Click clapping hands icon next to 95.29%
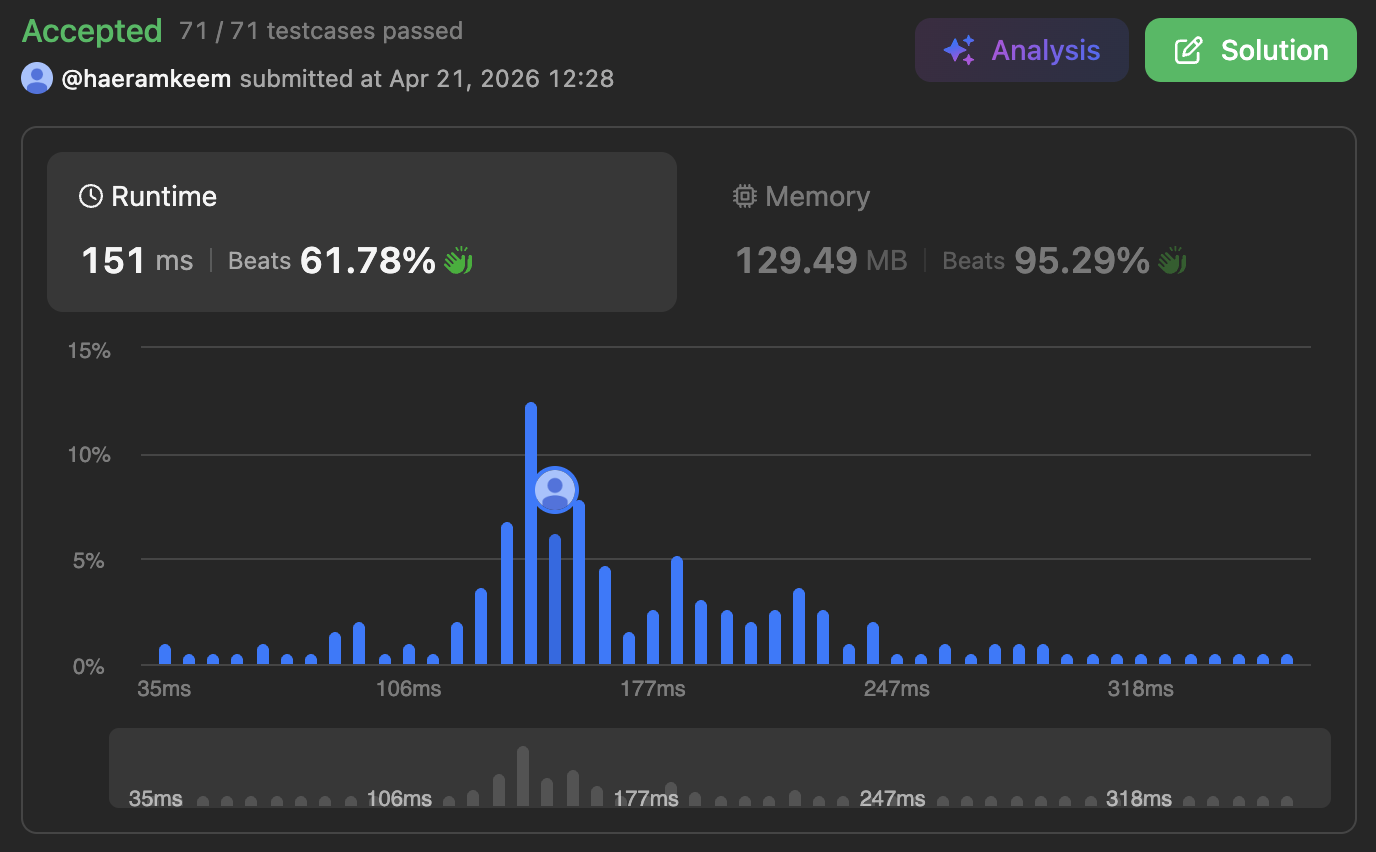Viewport: 1376px width, 852px height. coord(1171,261)
